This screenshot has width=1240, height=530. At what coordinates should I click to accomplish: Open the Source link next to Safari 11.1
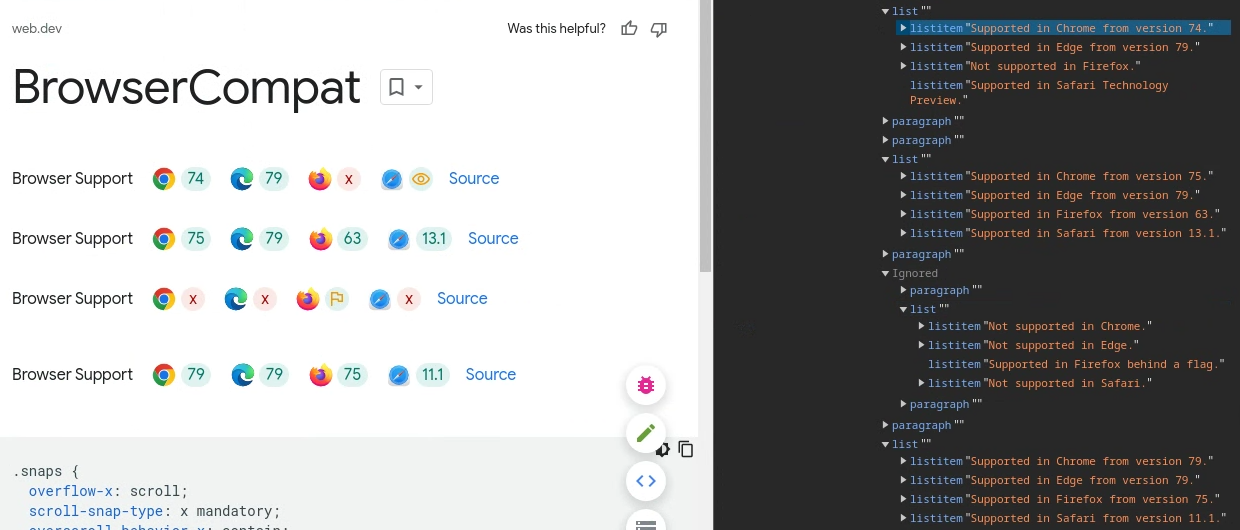[x=490, y=375]
